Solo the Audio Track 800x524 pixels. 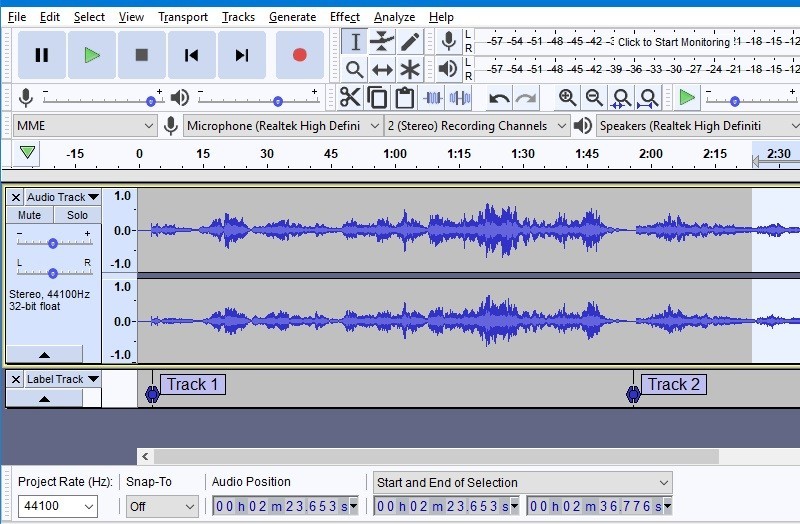tap(77, 215)
